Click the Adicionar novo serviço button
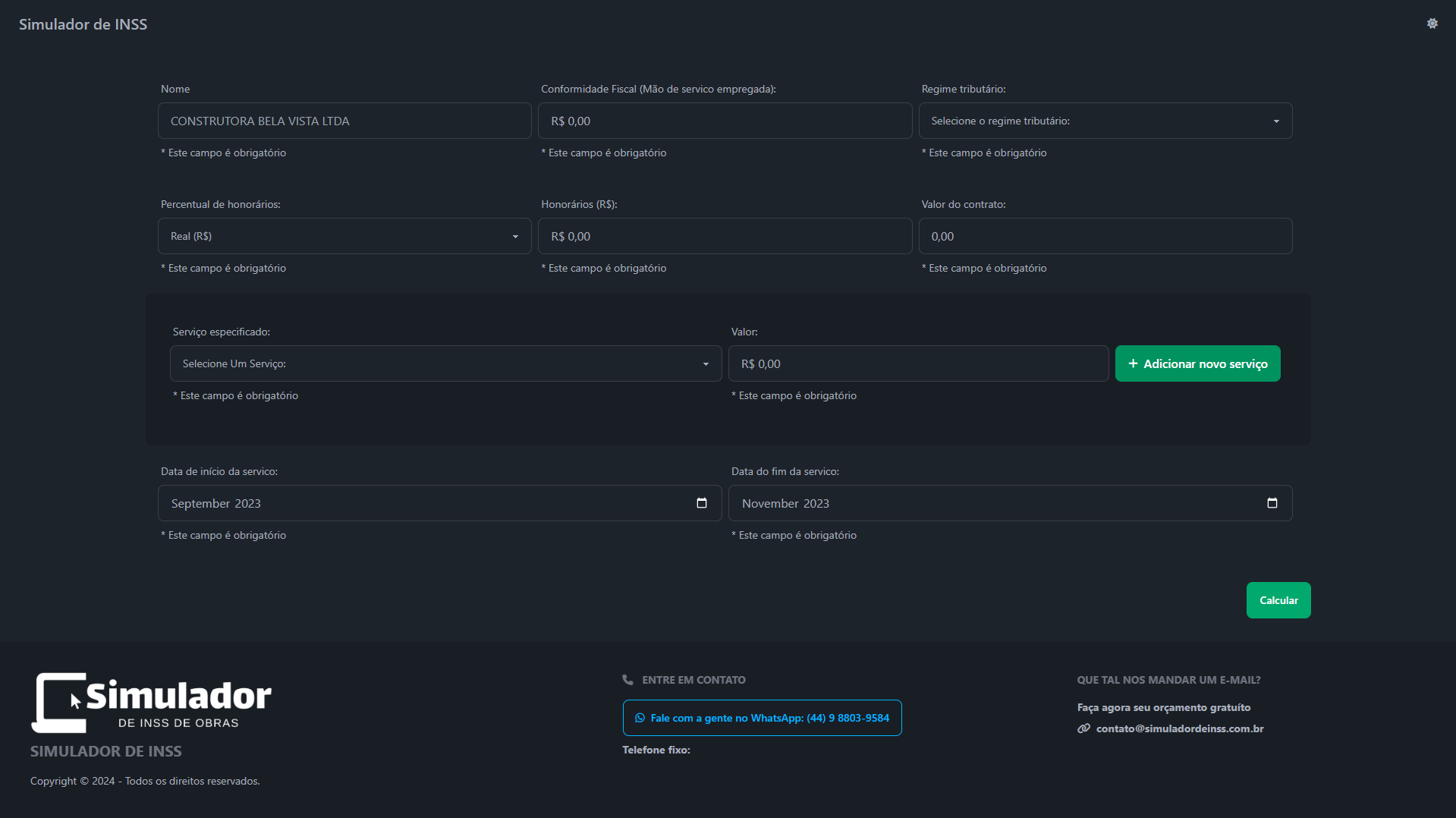1456x818 pixels. (1197, 363)
